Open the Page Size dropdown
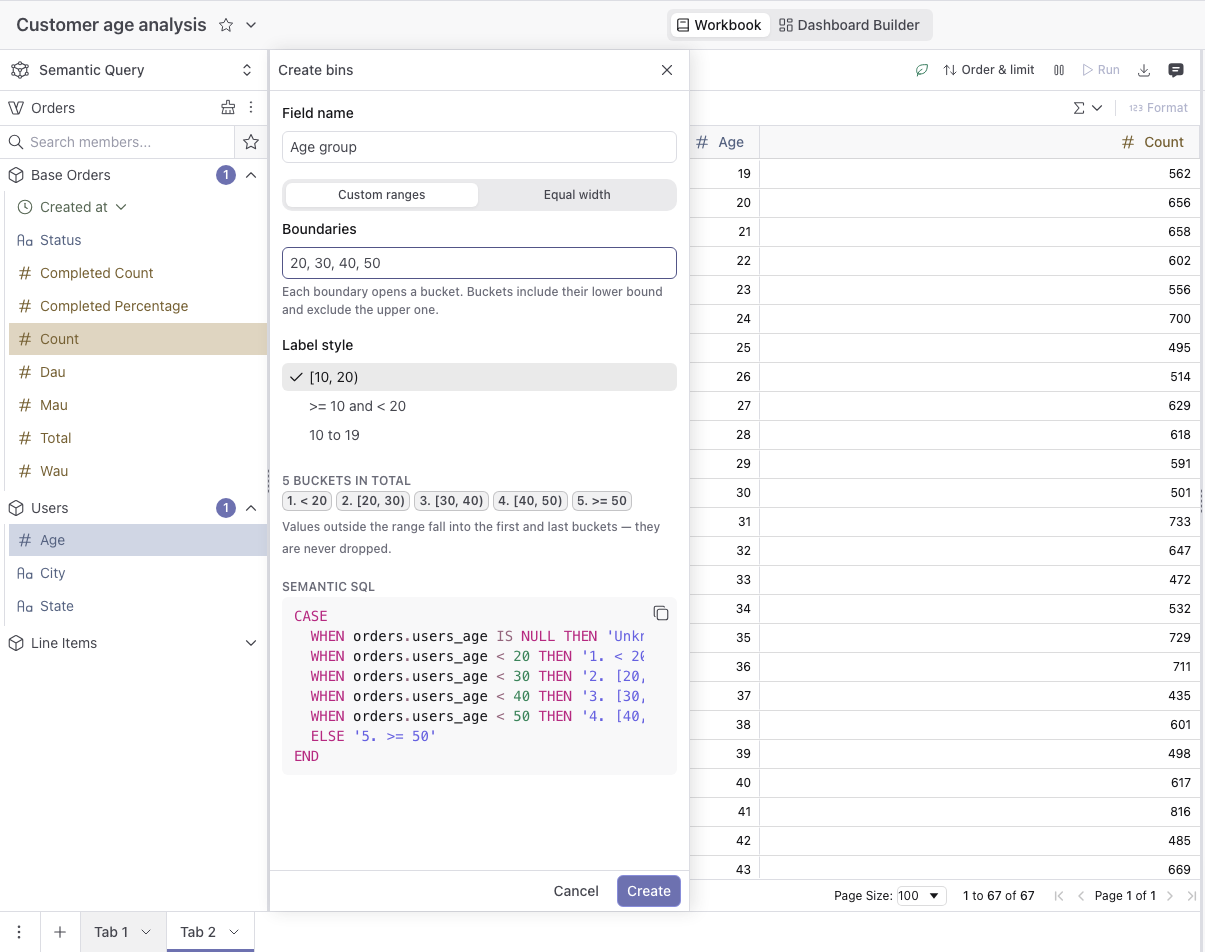The image size is (1205, 952). coord(922,896)
